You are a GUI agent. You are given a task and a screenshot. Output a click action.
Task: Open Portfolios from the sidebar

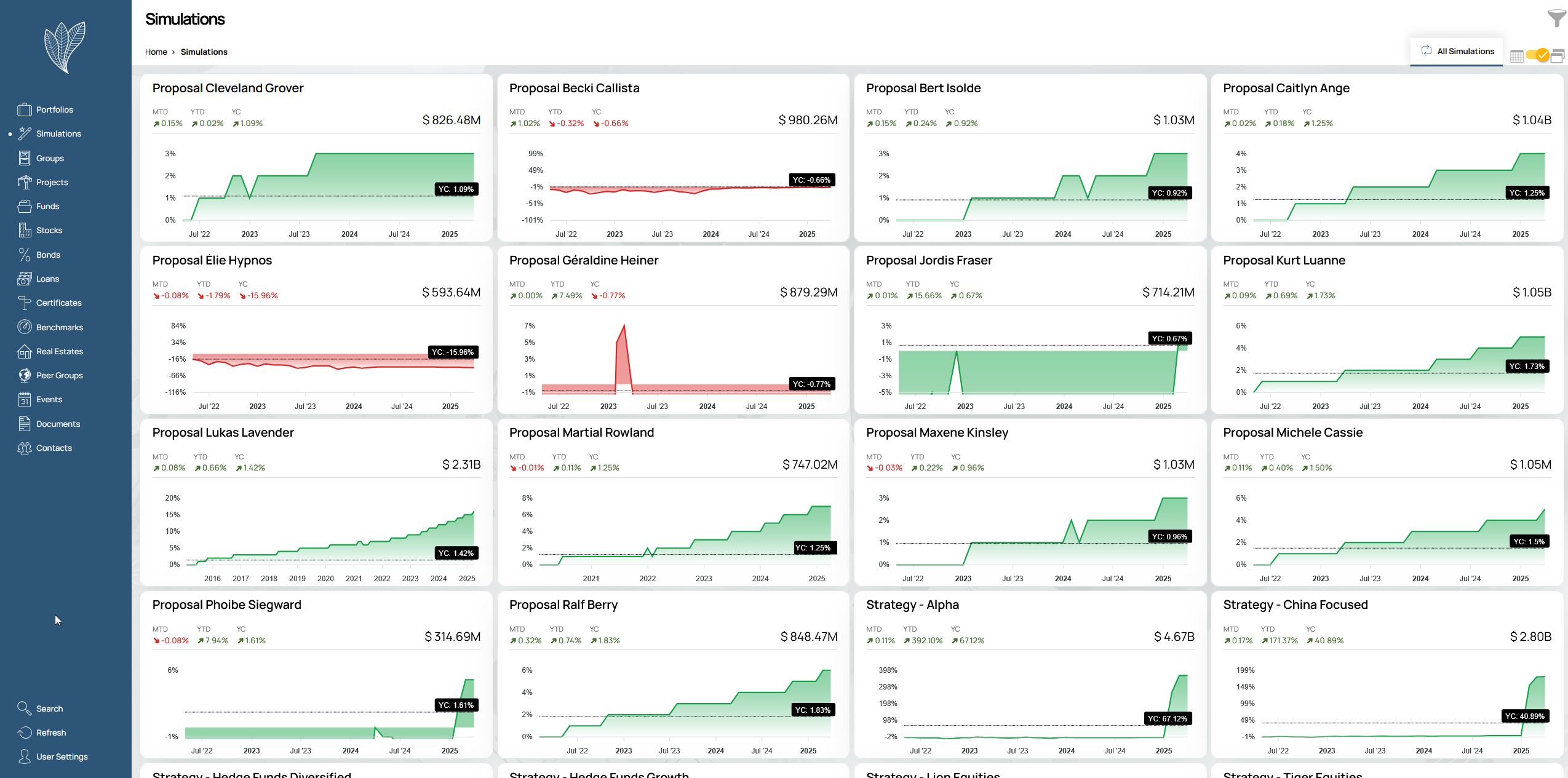pyautogui.click(x=54, y=110)
